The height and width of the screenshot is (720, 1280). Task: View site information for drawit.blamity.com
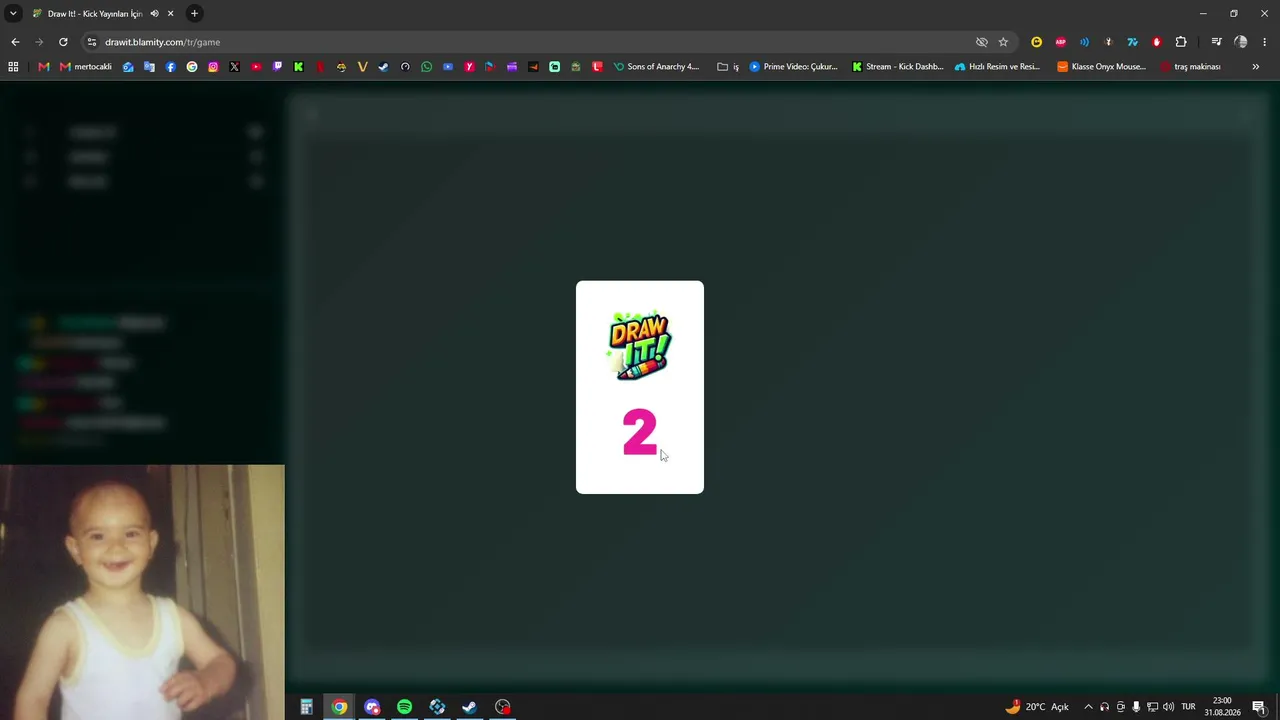pyautogui.click(x=92, y=42)
